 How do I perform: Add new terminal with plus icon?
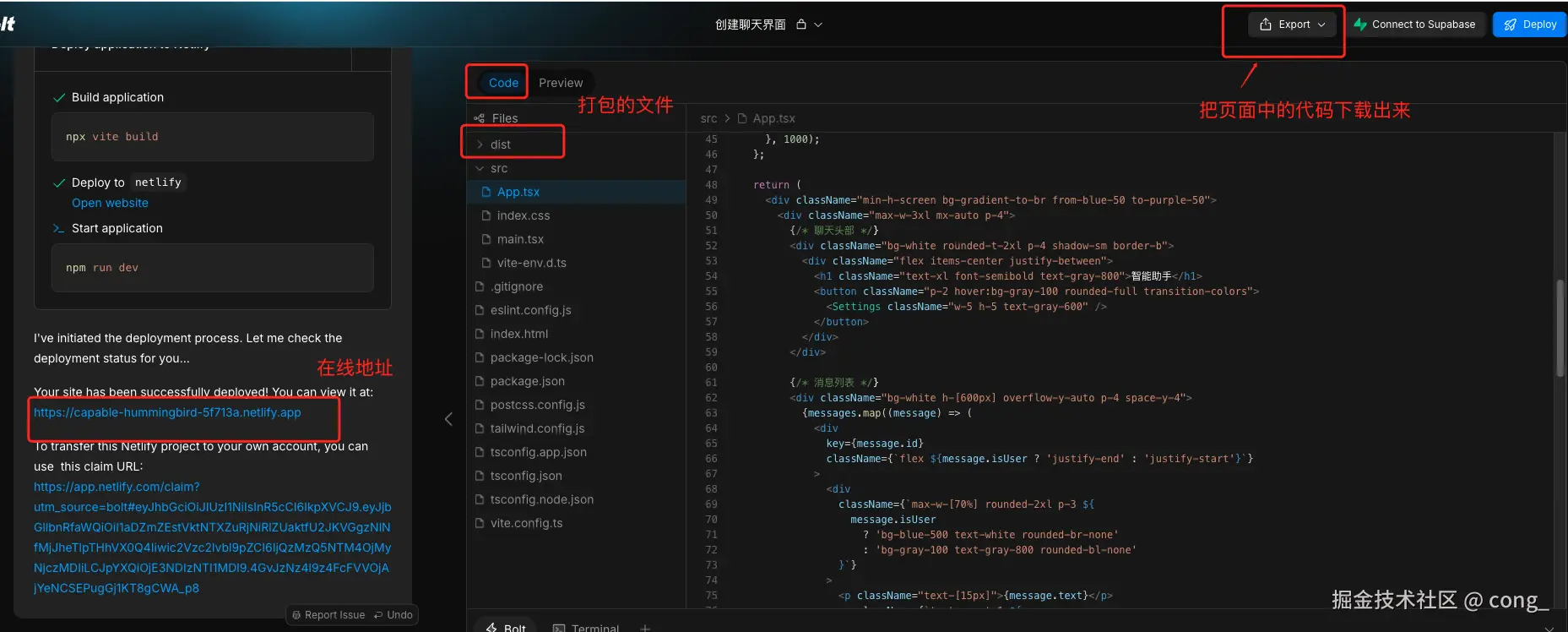pyautogui.click(x=645, y=628)
